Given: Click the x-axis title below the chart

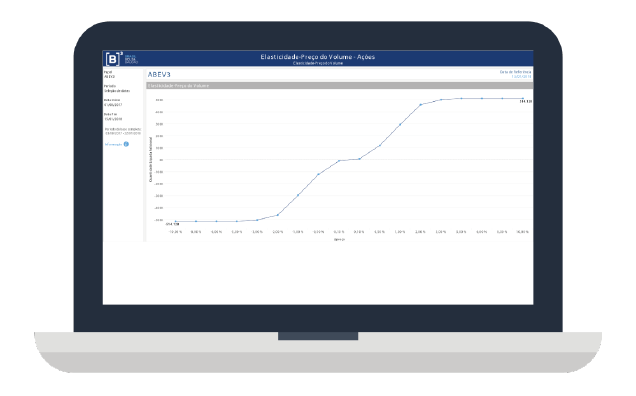Looking at the screenshot, I should (339, 240).
